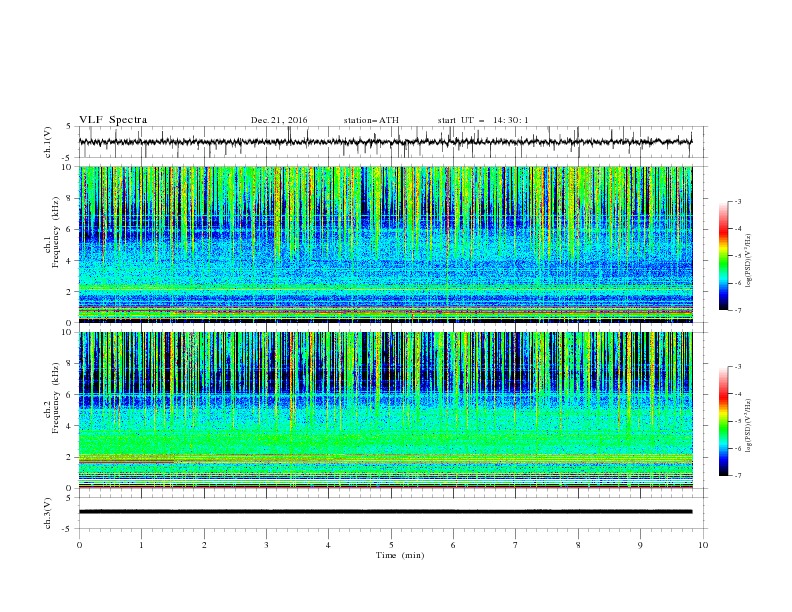
Task: Click the "ch.3(V)" axis label
Action: click(x=48, y=513)
